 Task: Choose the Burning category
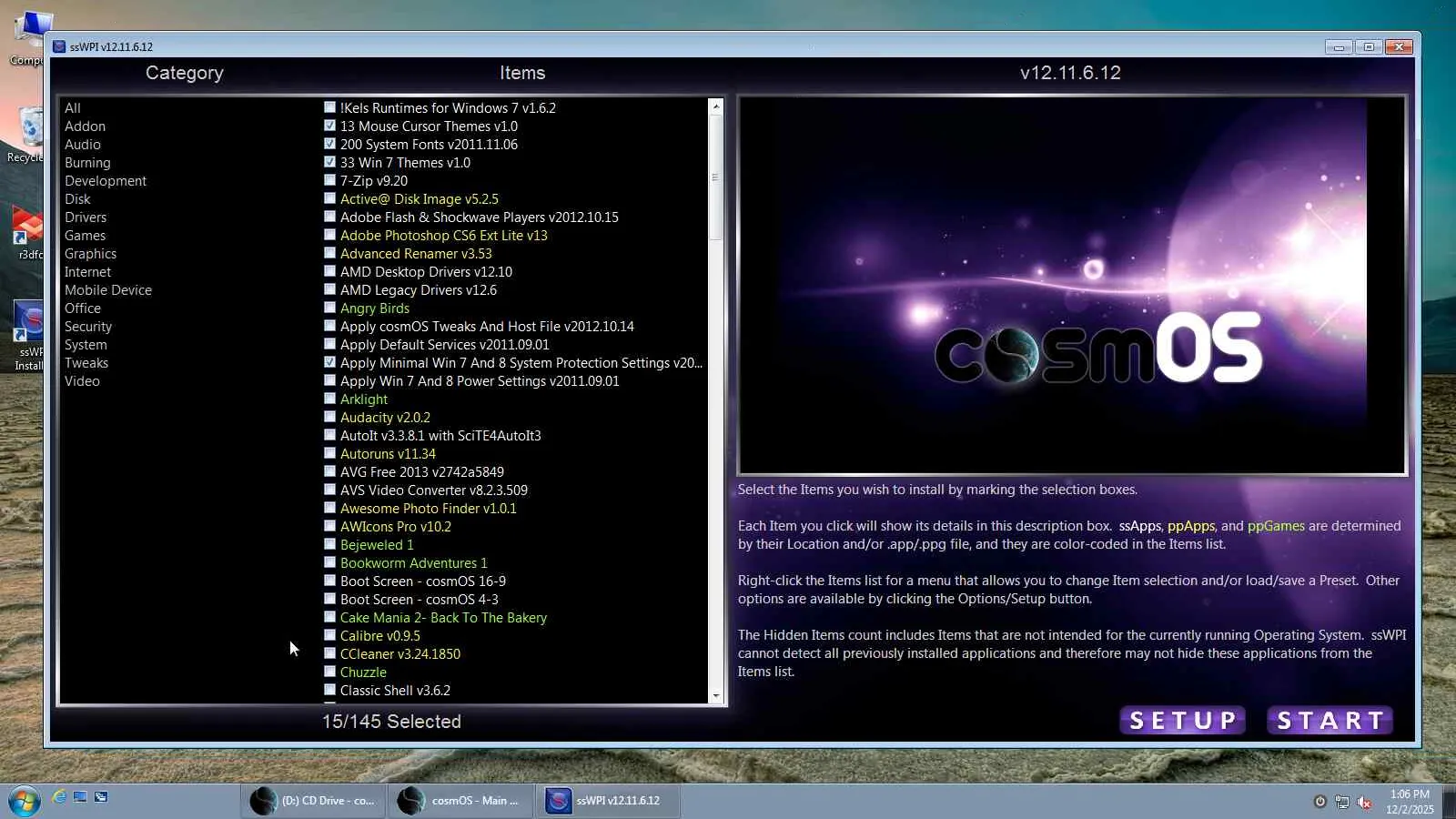[87, 162]
